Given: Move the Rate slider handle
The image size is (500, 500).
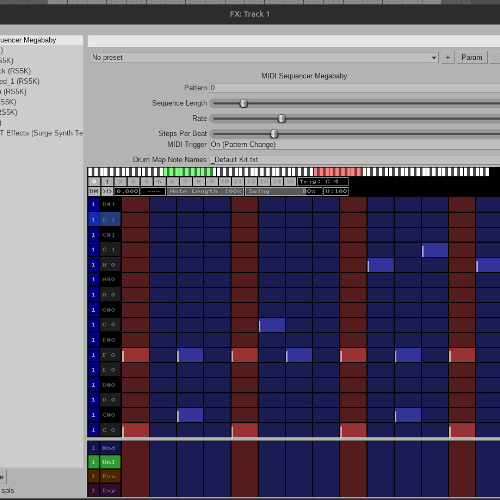Looking at the screenshot, I should [282, 118].
